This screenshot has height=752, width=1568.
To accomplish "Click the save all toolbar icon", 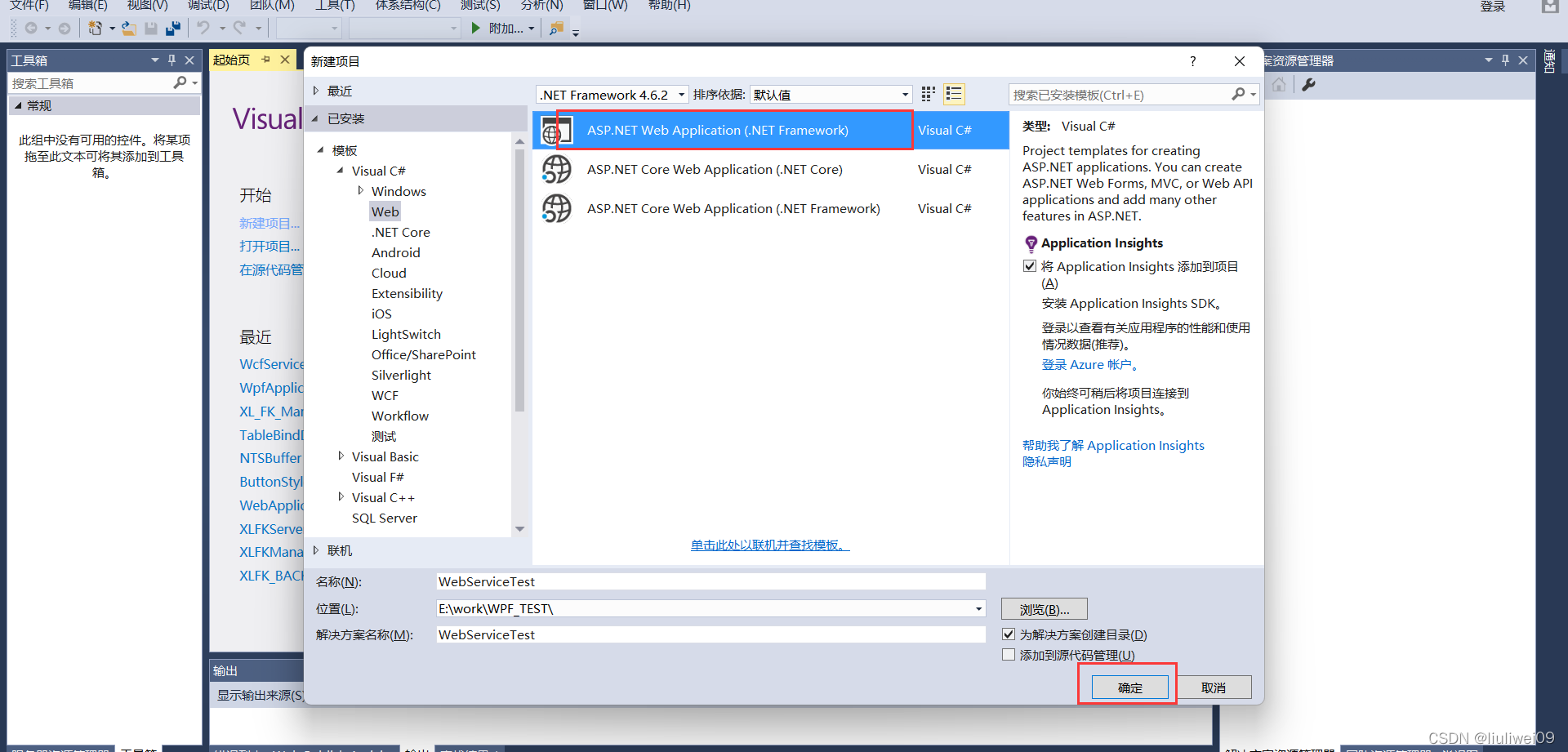I will coord(172,28).
